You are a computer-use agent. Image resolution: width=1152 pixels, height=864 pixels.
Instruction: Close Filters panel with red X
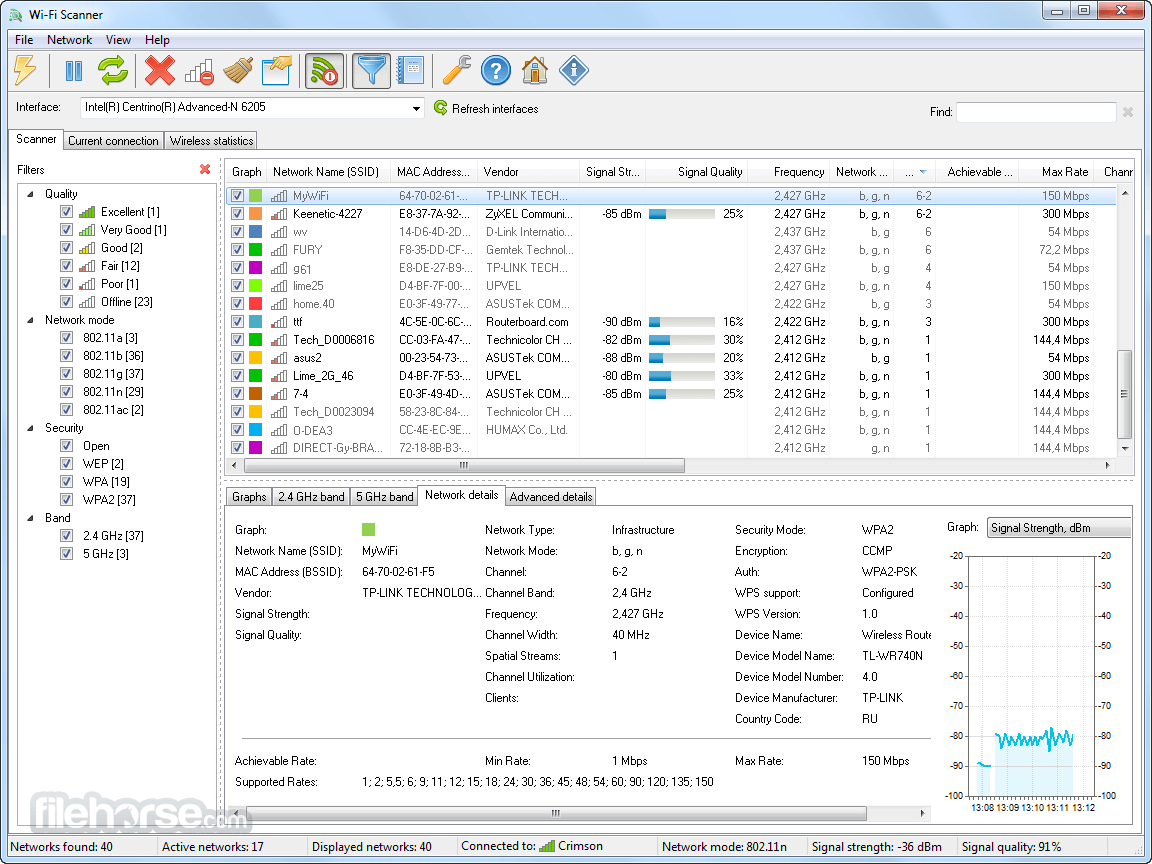205,169
